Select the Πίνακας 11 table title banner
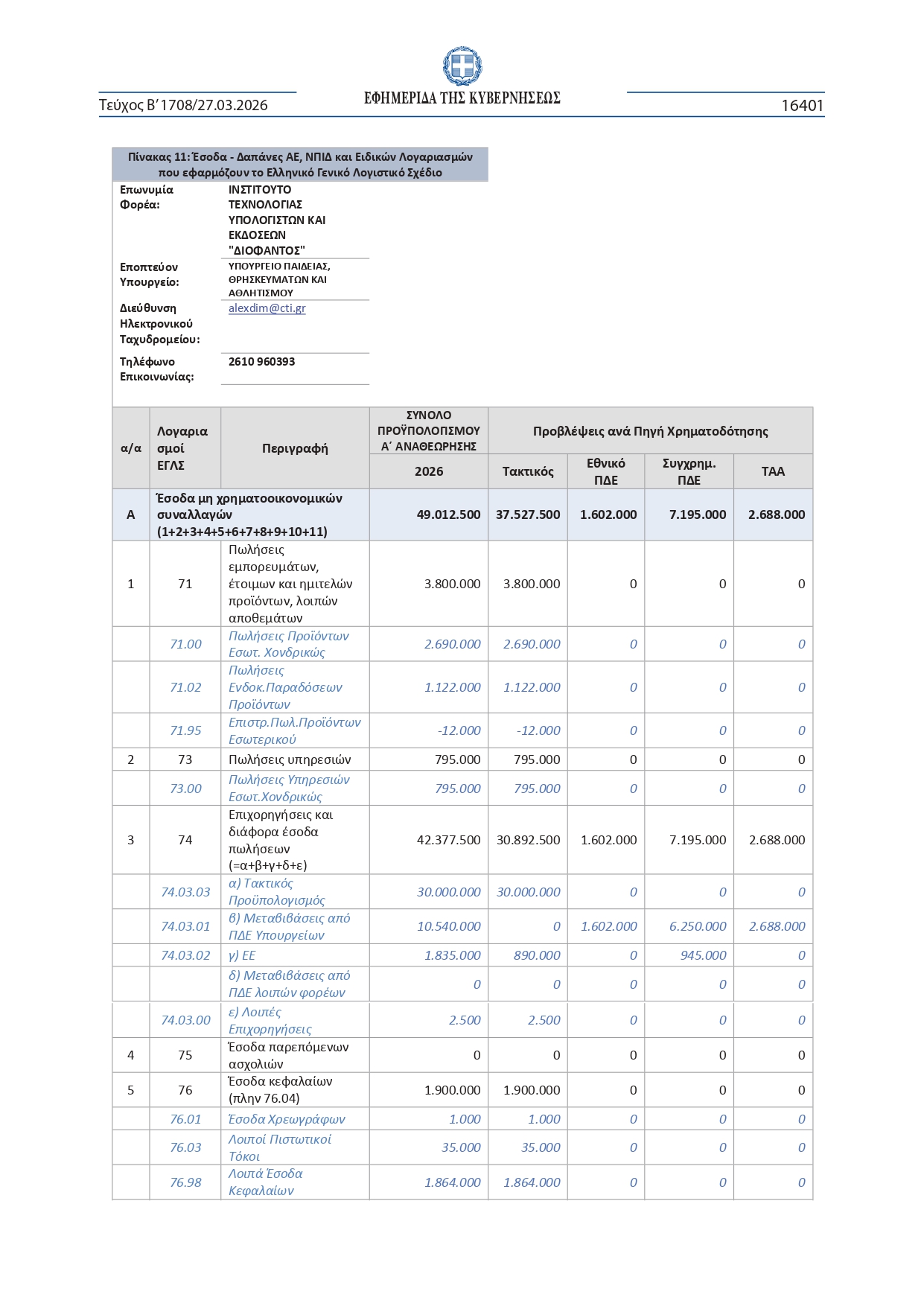The width and height of the screenshot is (924, 1306). click(x=300, y=165)
